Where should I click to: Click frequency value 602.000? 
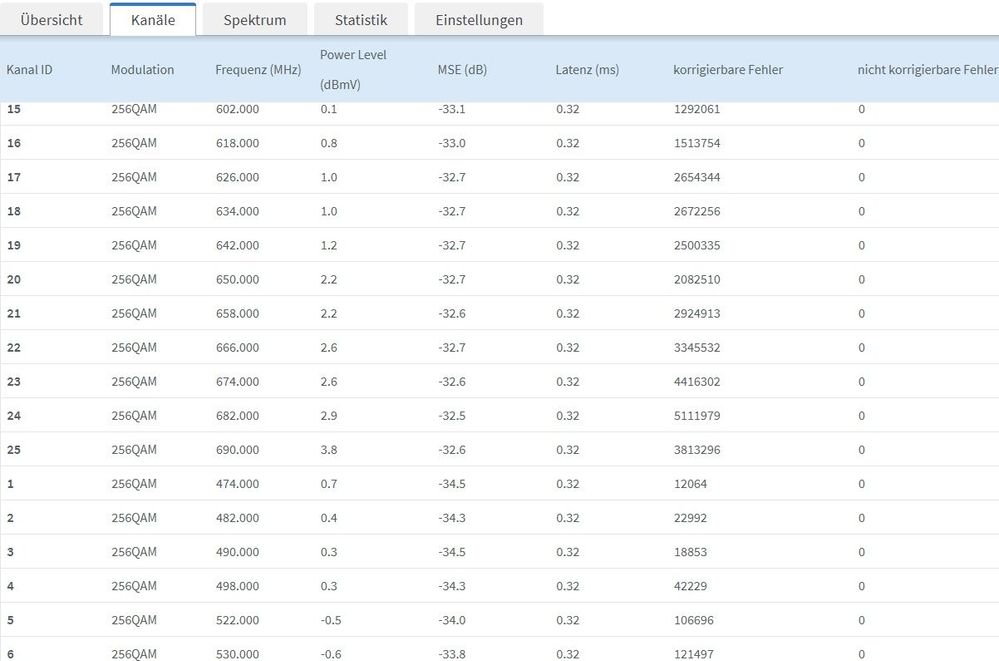(x=237, y=109)
